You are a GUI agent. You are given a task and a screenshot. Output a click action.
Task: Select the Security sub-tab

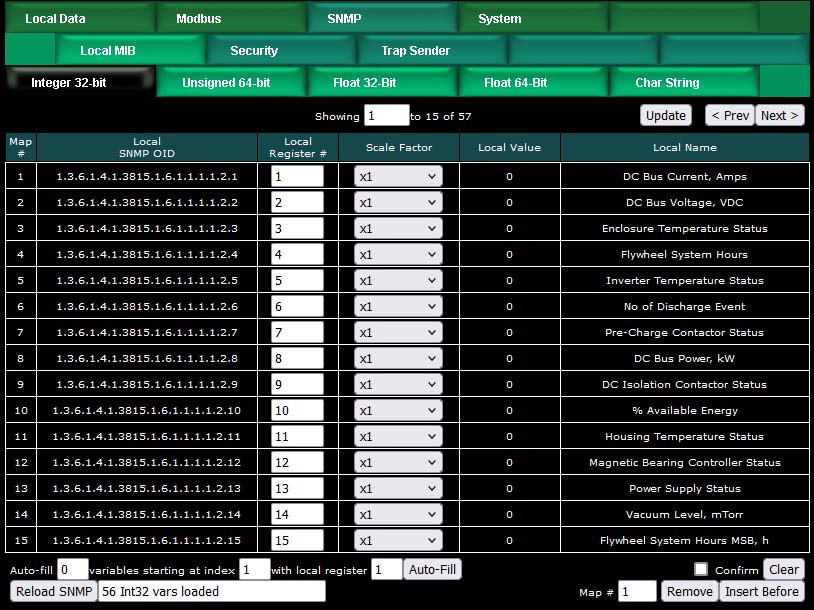click(x=254, y=51)
